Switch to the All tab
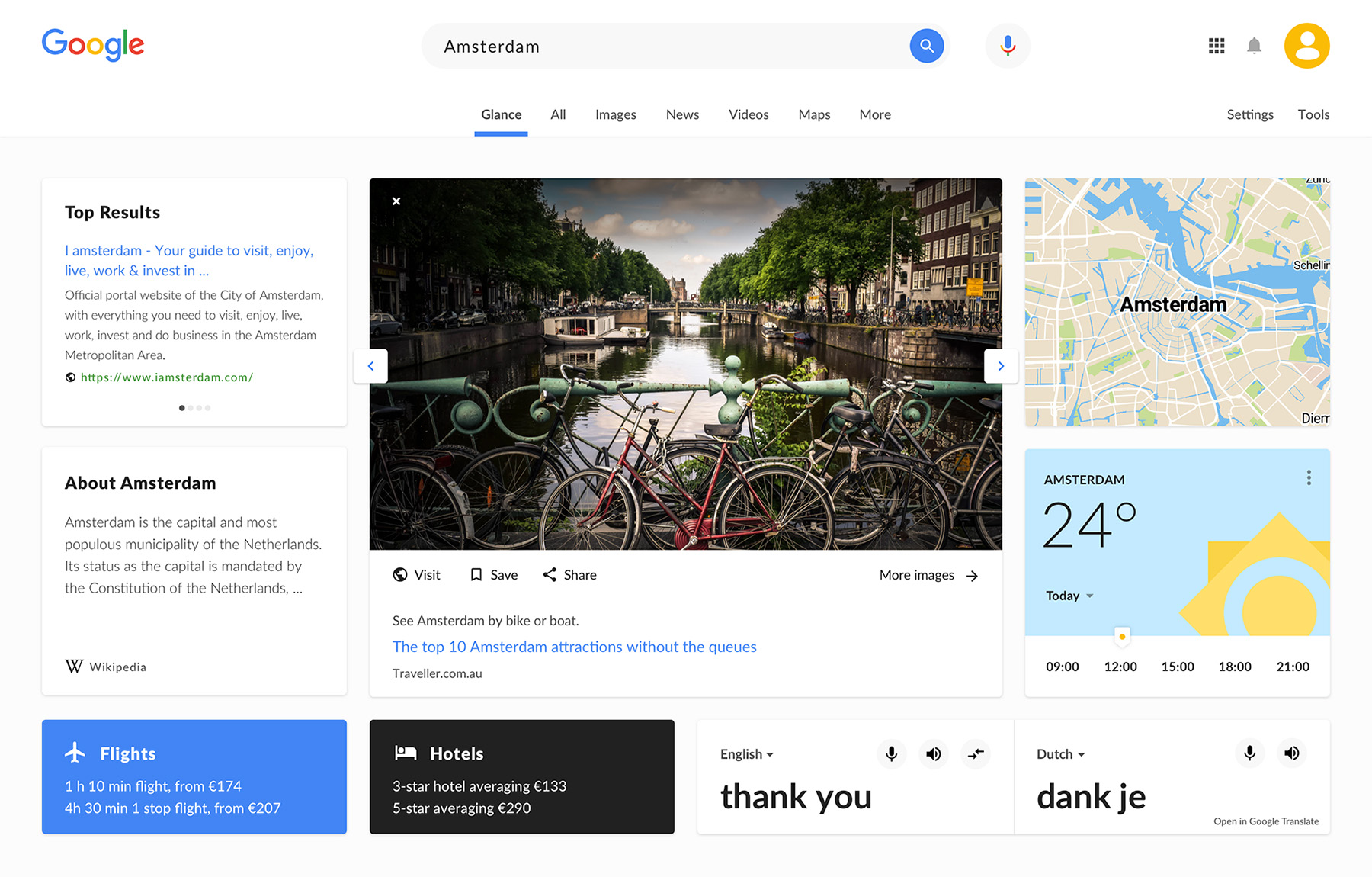 click(x=558, y=114)
